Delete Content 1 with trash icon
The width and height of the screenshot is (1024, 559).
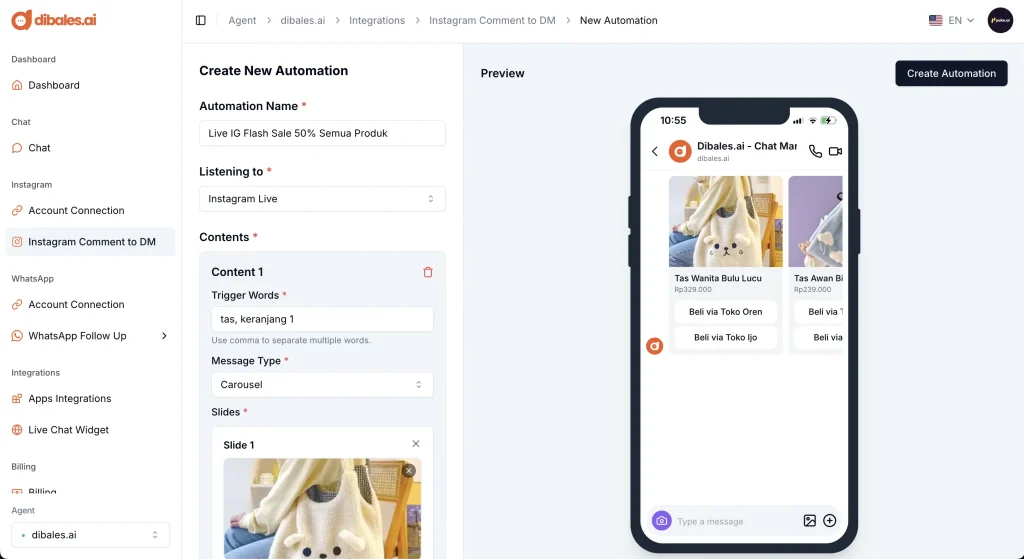(x=428, y=272)
